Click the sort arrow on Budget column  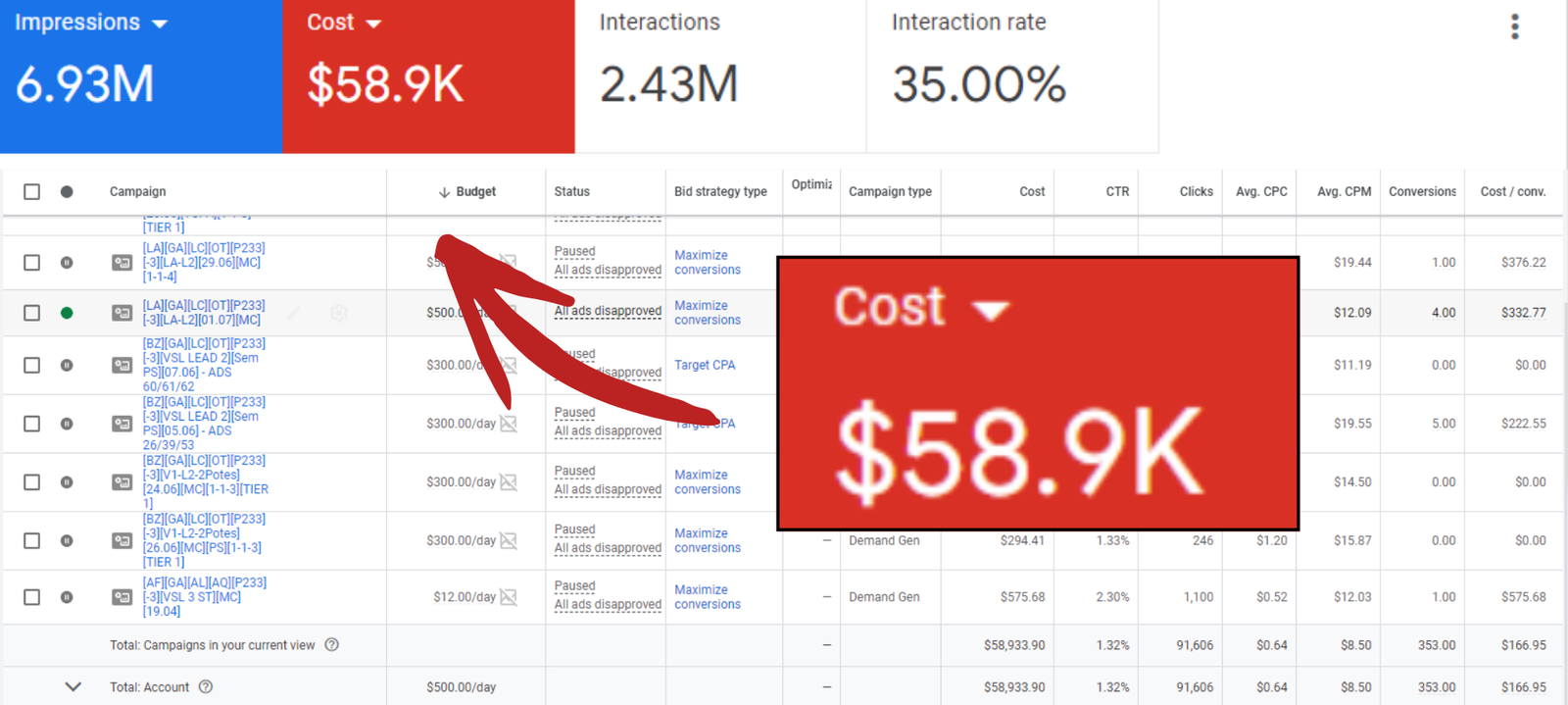tap(444, 192)
